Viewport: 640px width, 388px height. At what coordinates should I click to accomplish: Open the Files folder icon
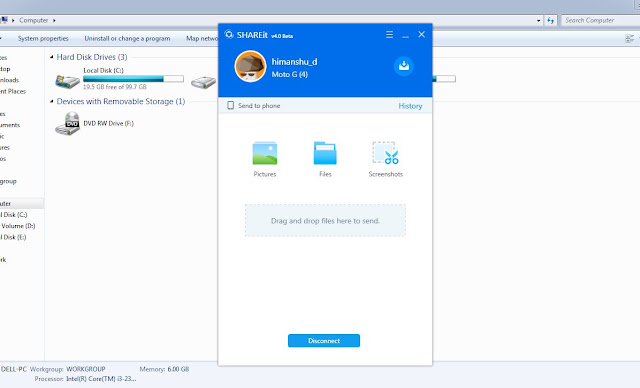coord(325,153)
